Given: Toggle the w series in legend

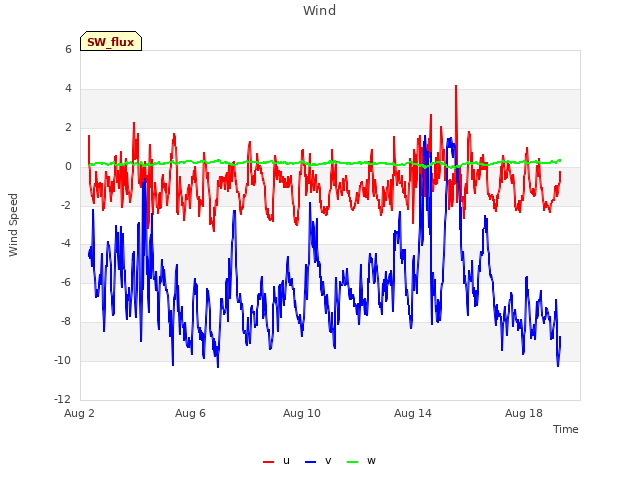Looking at the screenshot, I should [x=361, y=461].
